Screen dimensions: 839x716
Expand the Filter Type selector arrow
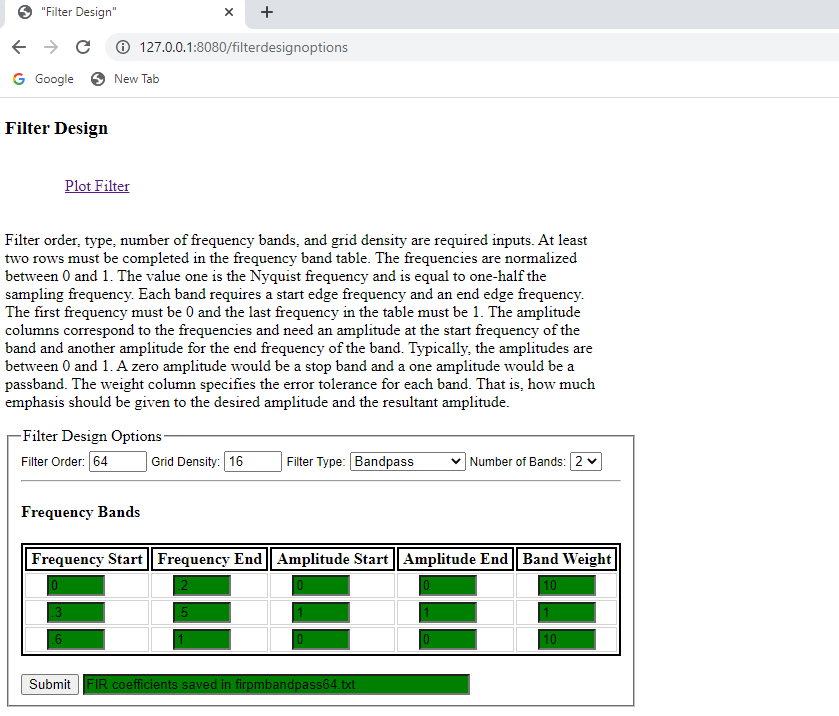[456, 461]
